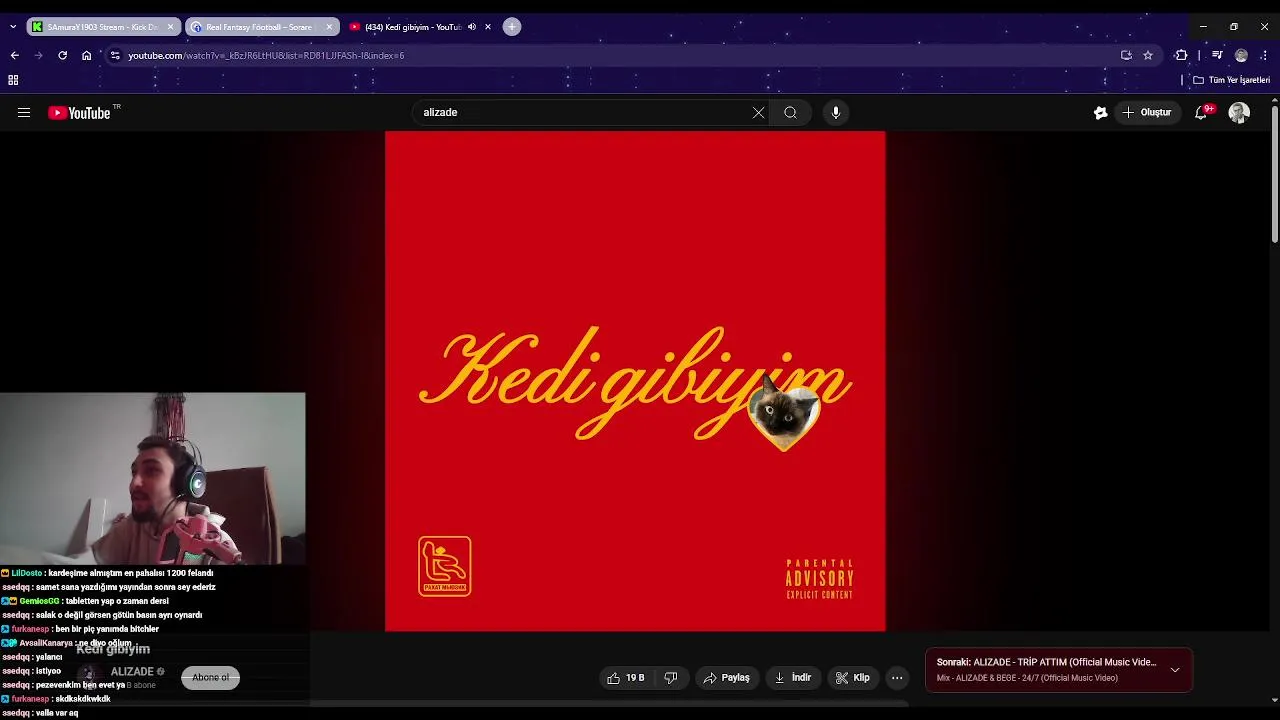Like the video showing 19 B
Viewport: 1280px width, 720px height.
(626, 678)
